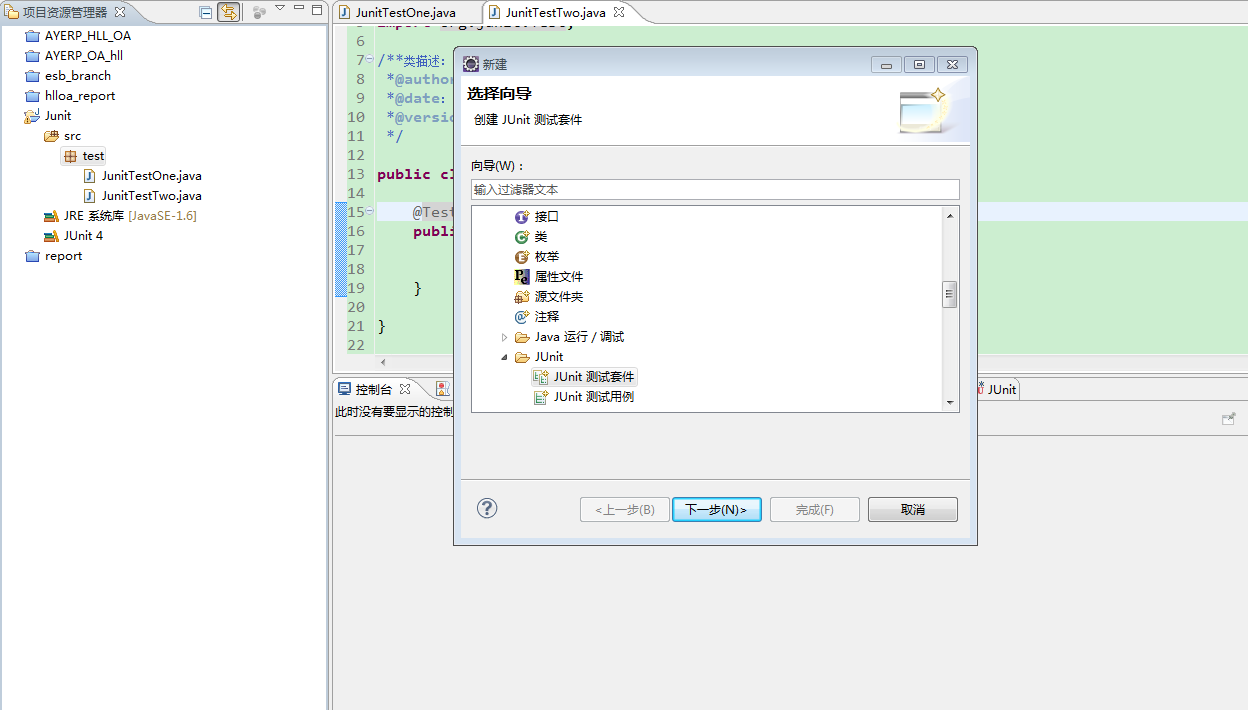Click line 13 public class code
This screenshot has height=710, width=1248.
pos(414,174)
